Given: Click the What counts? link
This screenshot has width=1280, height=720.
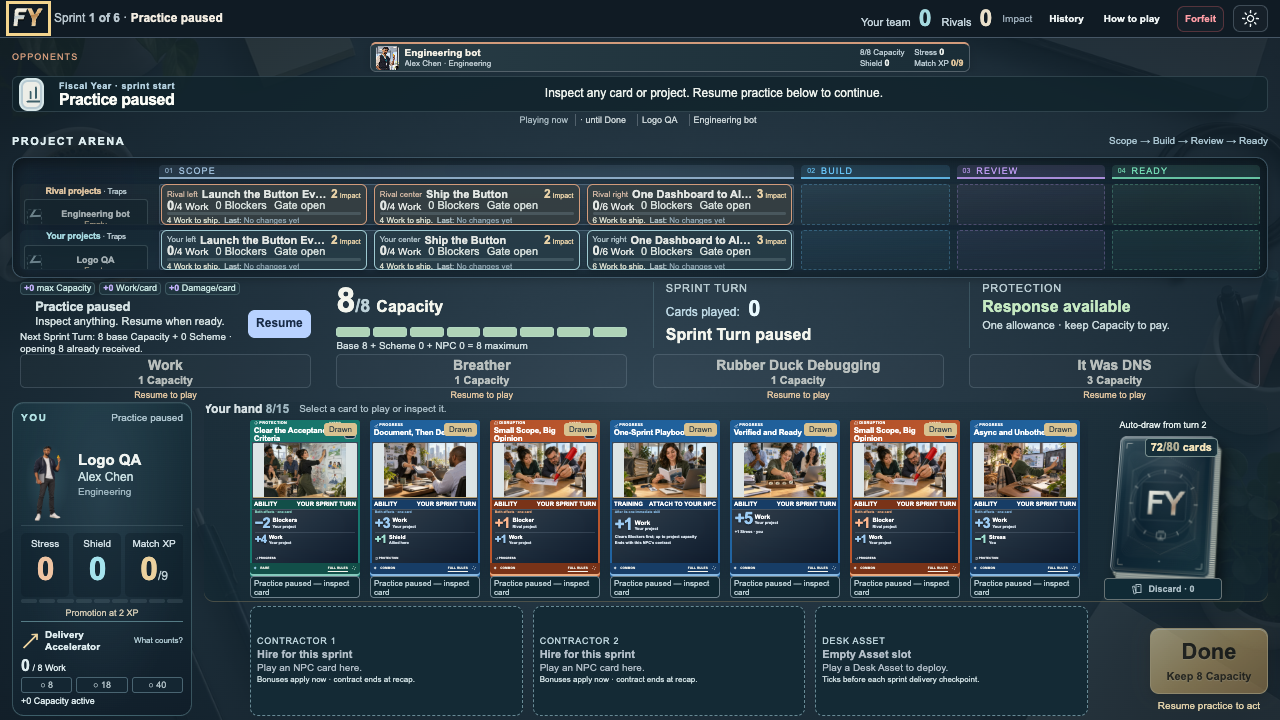Looking at the screenshot, I should tap(158, 641).
